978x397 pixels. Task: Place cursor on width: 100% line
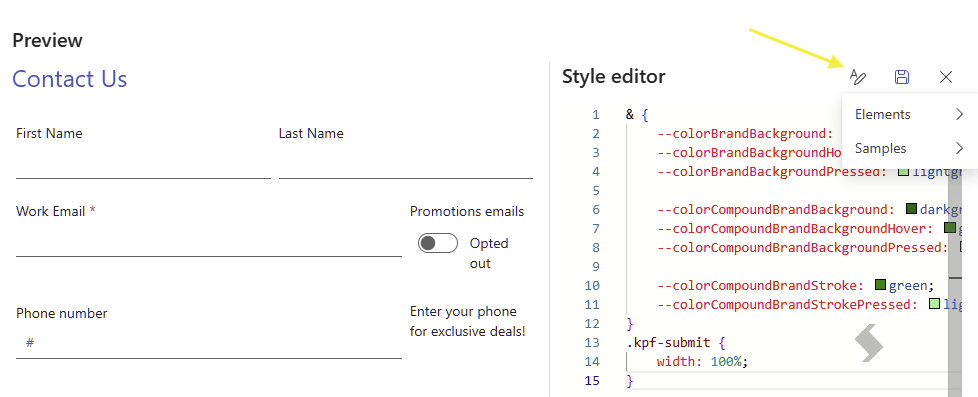pos(702,361)
